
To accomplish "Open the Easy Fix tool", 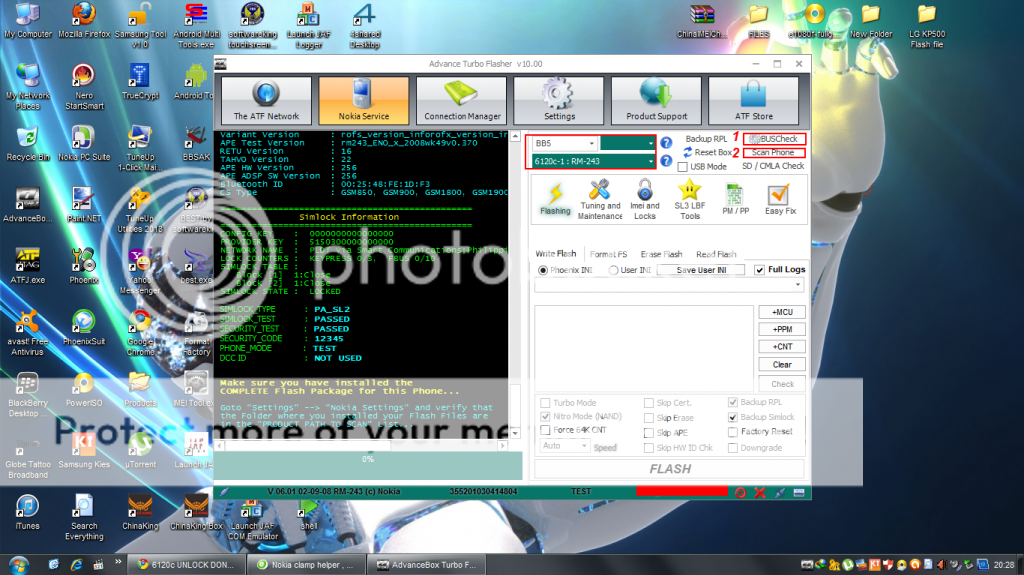I will pos(780,199).
